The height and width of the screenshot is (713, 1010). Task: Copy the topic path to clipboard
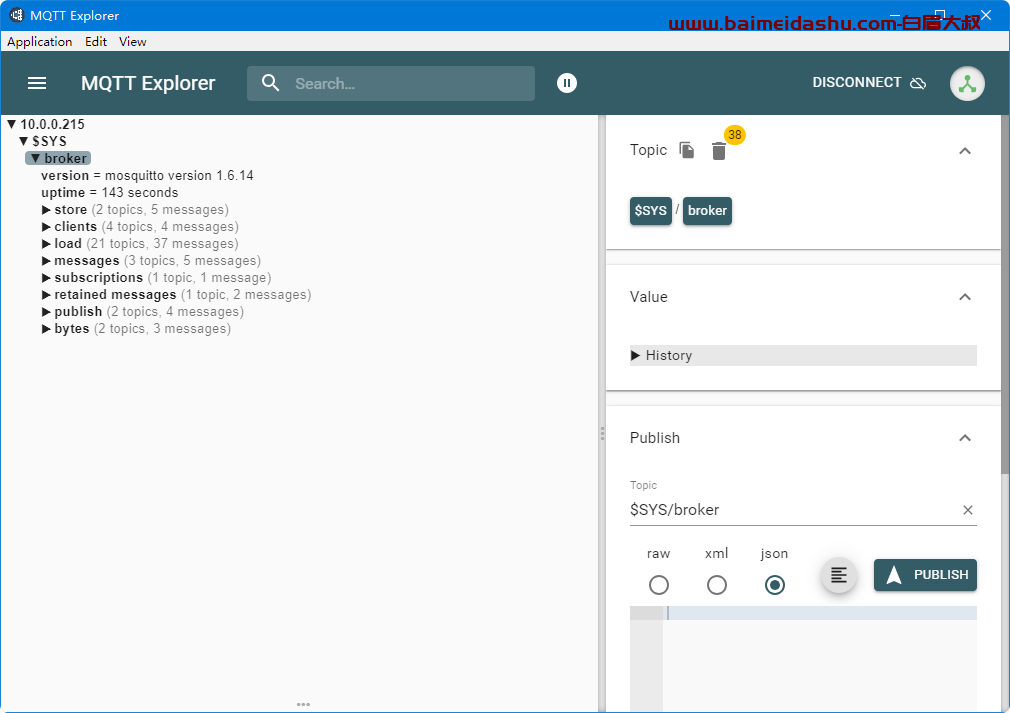click(x=687, y=150)
